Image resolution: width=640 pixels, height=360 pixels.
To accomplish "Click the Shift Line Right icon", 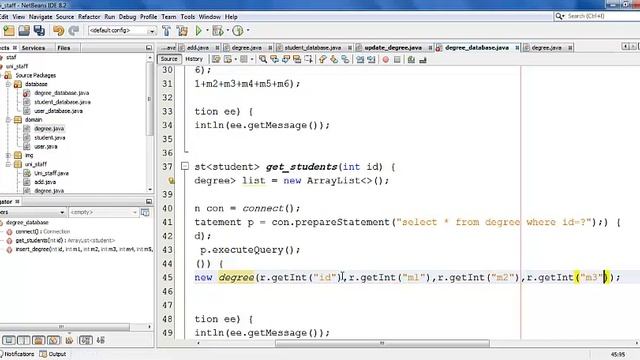I will pos(371,60).
